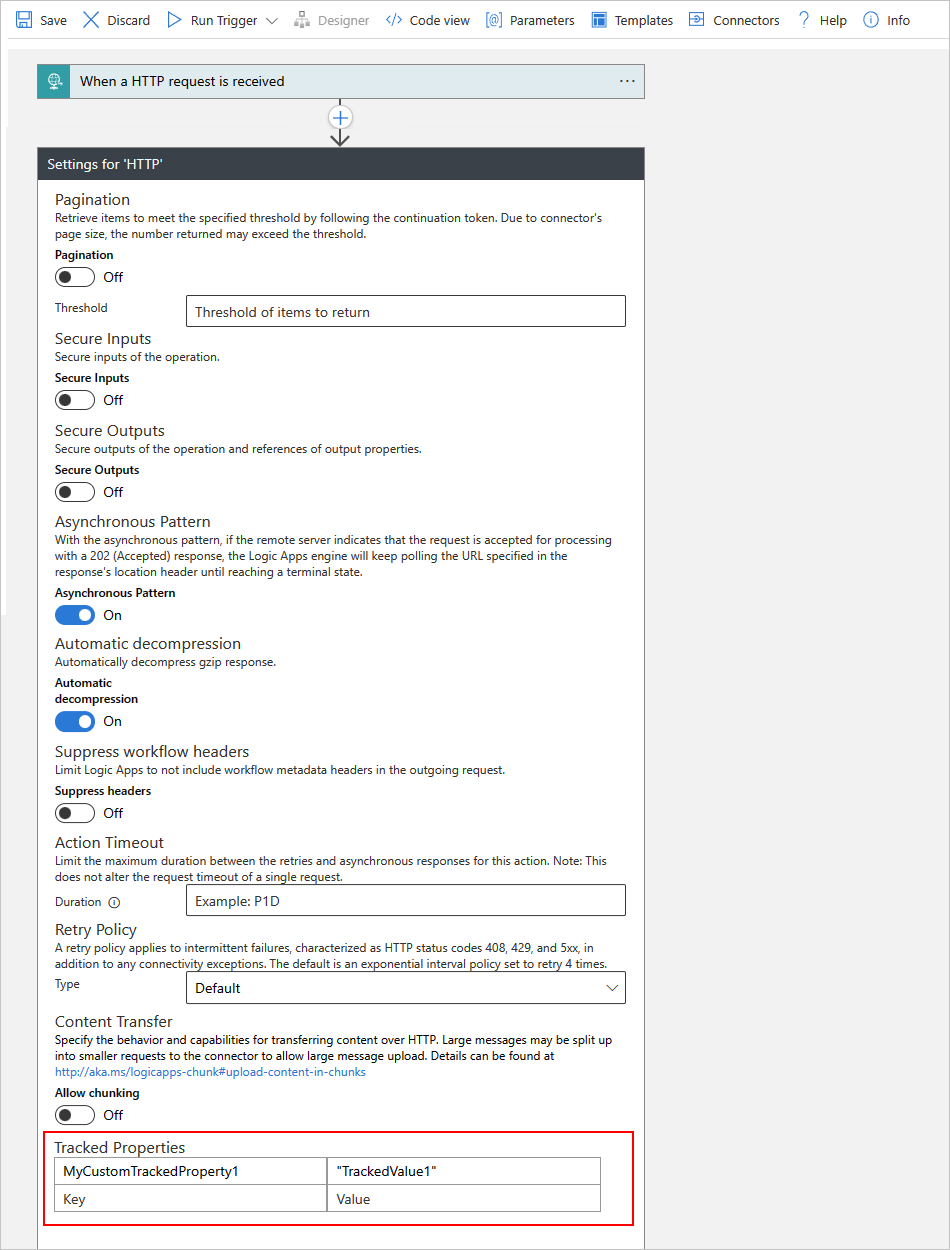Click the Save icon in the toolbar
The height and width of the screenshot is (1250, 950).
coord(23,19)
